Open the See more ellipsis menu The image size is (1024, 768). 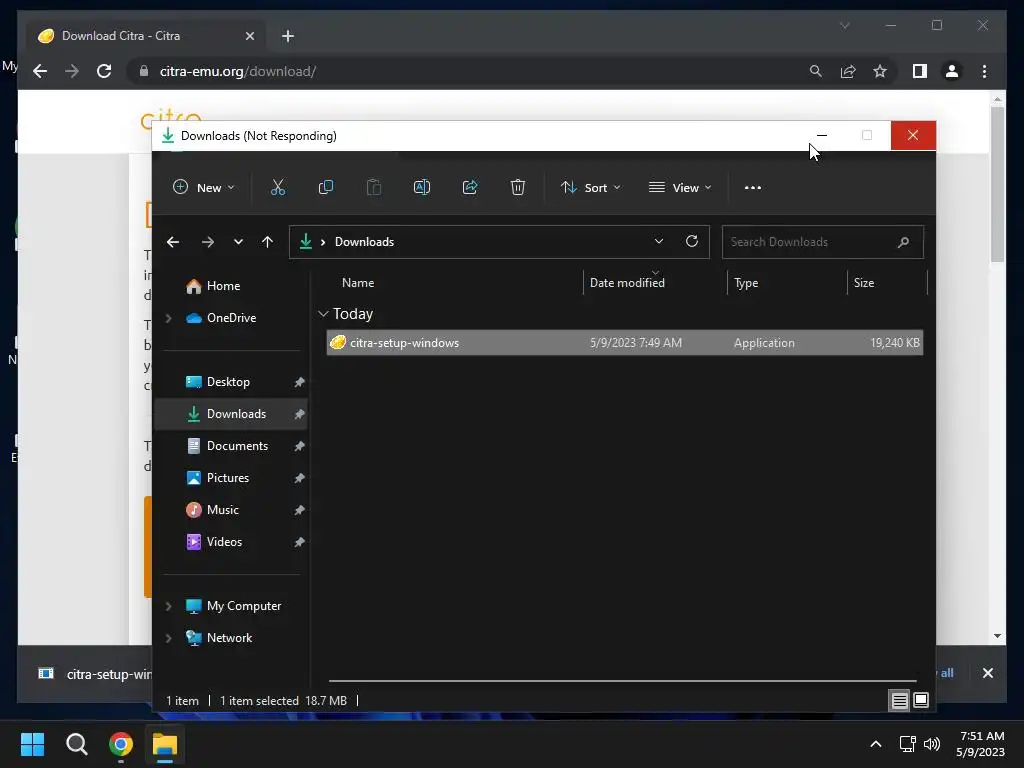752,187
